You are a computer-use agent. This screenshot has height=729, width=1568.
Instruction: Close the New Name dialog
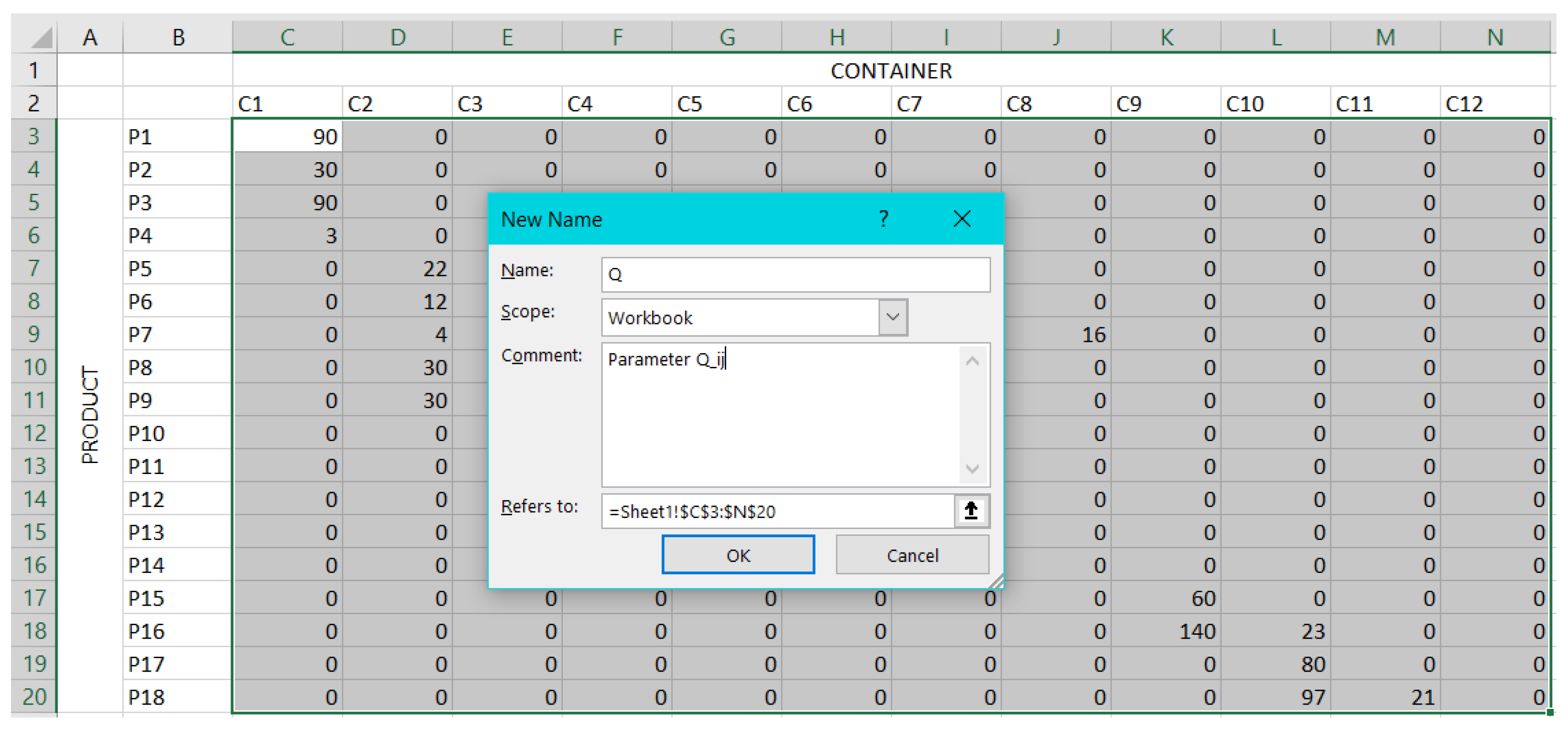962,219
